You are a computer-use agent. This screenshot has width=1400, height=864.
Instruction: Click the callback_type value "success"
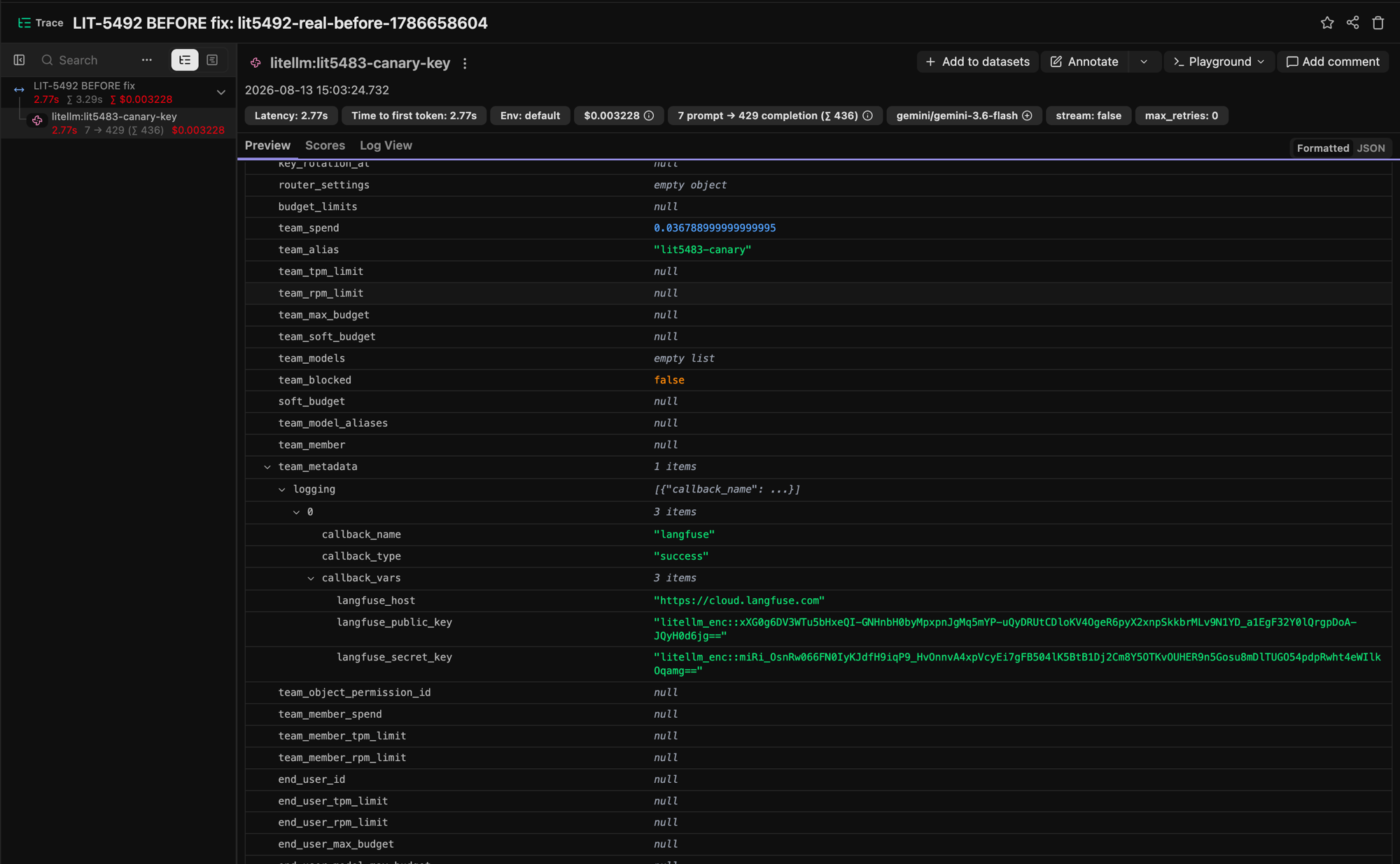pyautogui.click(x=681, y=556)
